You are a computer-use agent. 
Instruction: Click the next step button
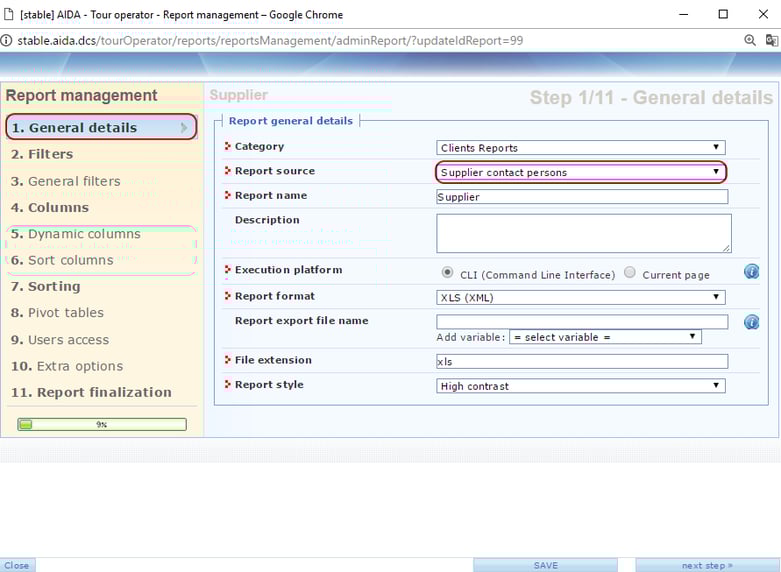tap(707, 565)
